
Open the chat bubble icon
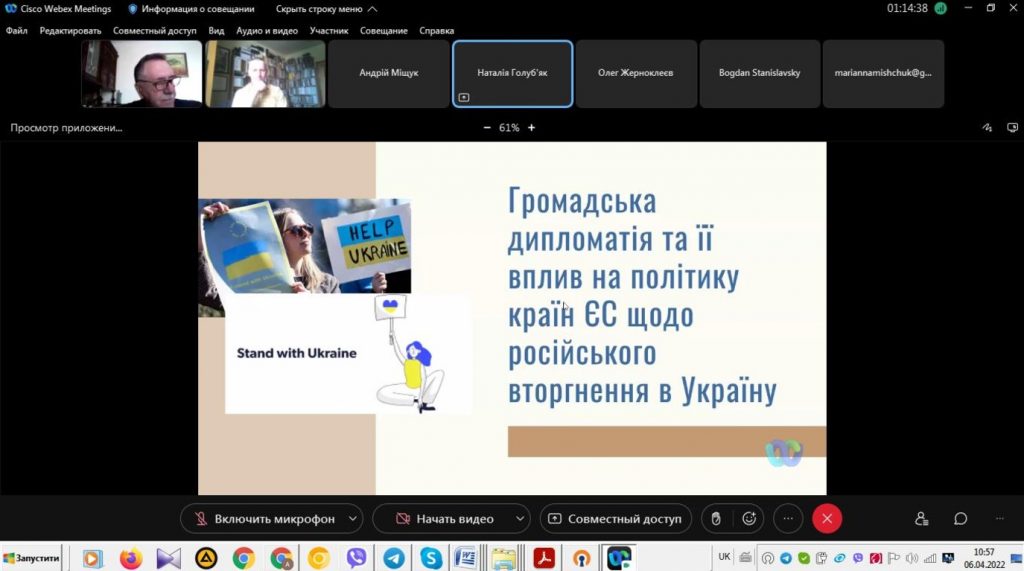tap(960, 519)
